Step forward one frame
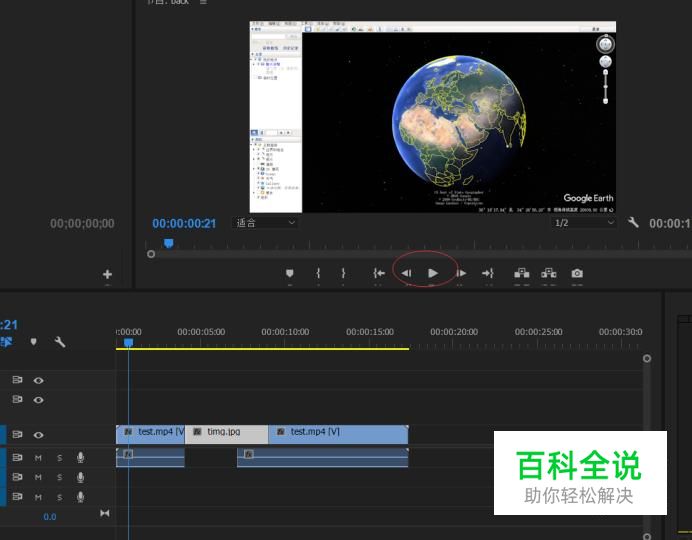The image size is (692, 540). (x=461, y=274)
